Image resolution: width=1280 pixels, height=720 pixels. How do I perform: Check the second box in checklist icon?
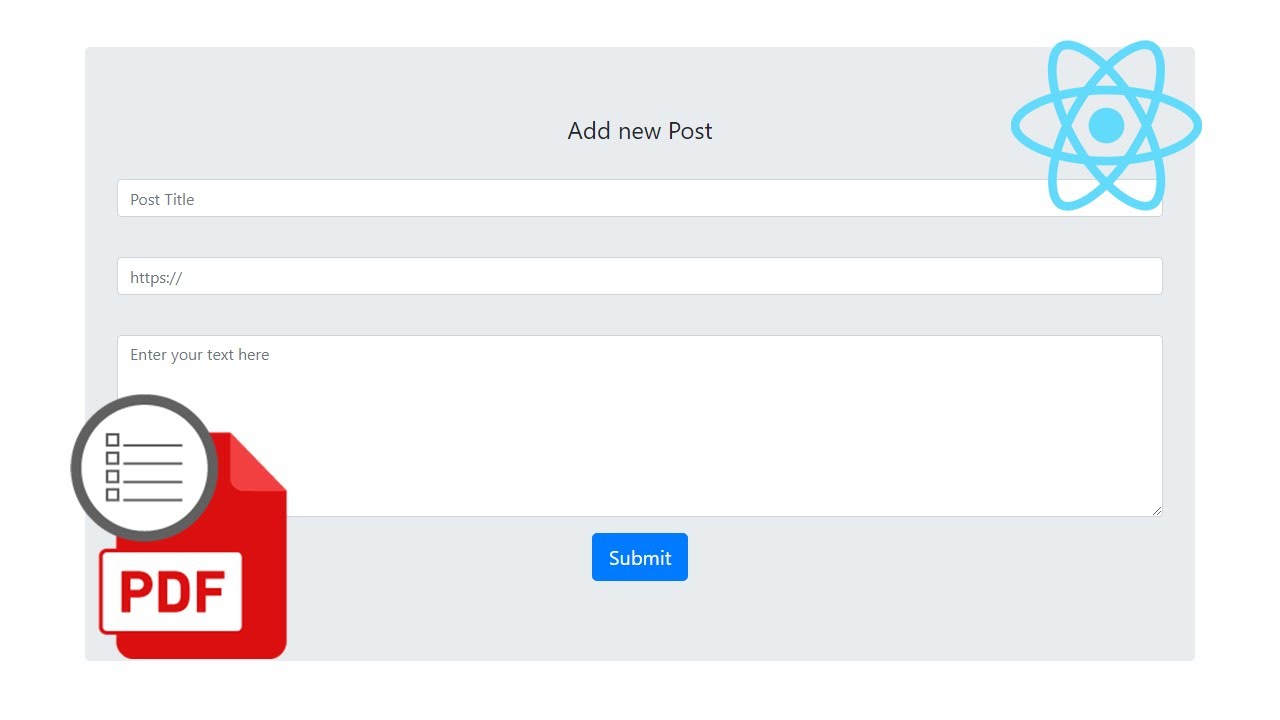tap(113, 458)
